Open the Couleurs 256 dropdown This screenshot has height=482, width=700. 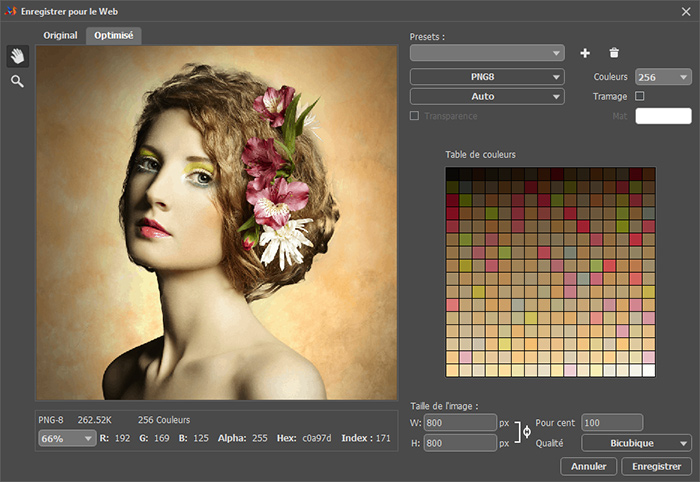pyautogui.click(x=663, y=77)
